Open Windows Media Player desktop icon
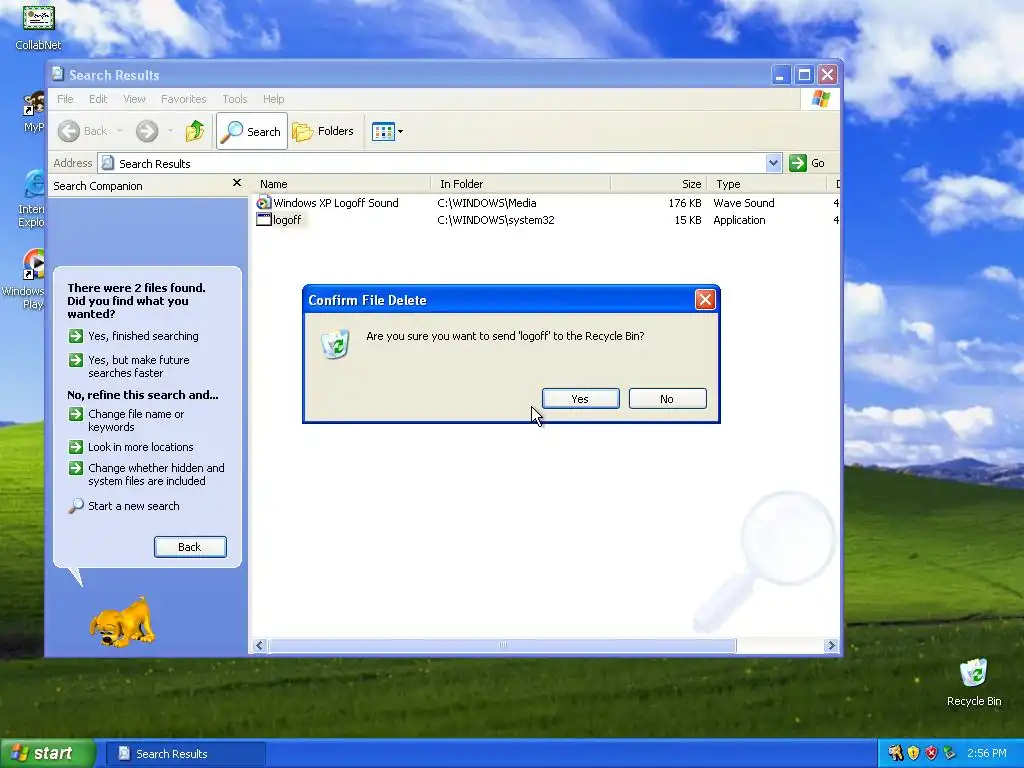This screenshot has height=768, width=1024. tap(26, 279)
